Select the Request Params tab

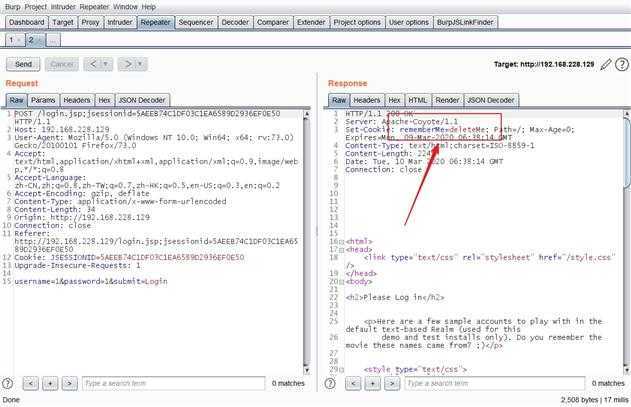coord(43,100)
